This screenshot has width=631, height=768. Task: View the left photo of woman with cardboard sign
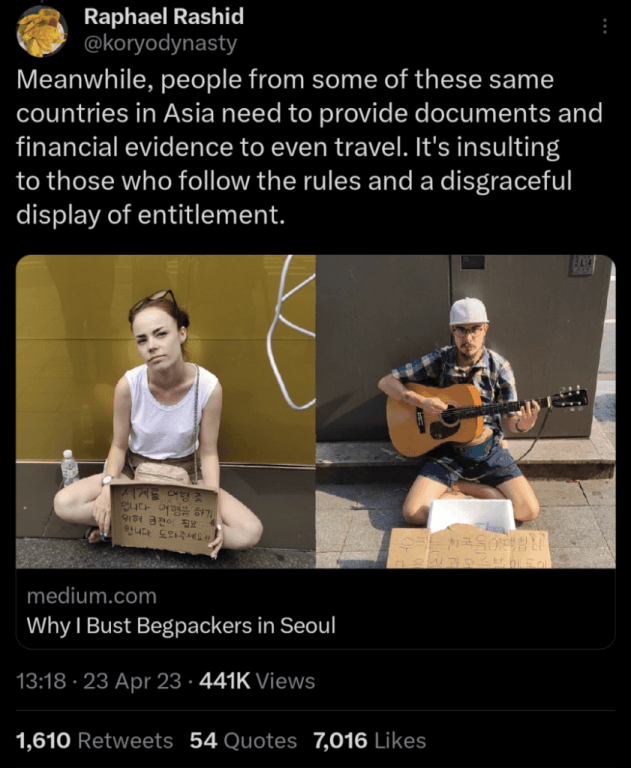coord(166,411)
